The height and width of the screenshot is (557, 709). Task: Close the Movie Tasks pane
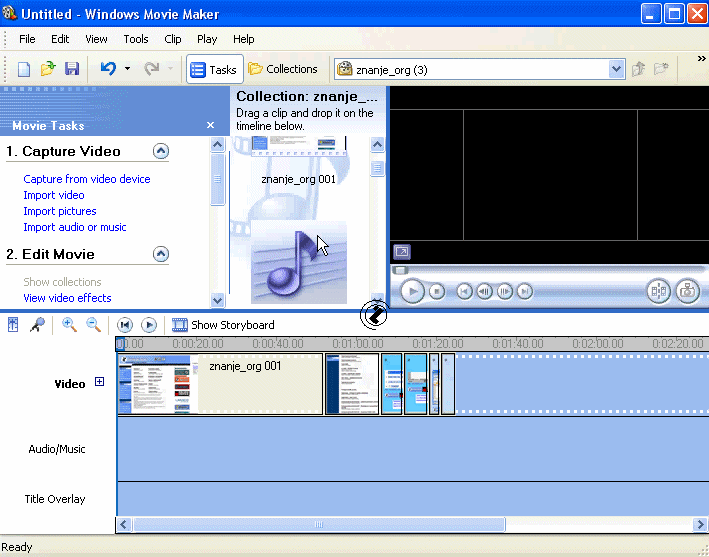coord(210,125)
